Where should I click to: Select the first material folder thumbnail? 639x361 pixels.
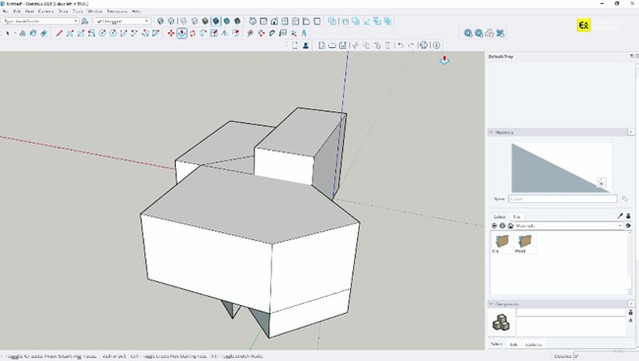click(502, 243)
